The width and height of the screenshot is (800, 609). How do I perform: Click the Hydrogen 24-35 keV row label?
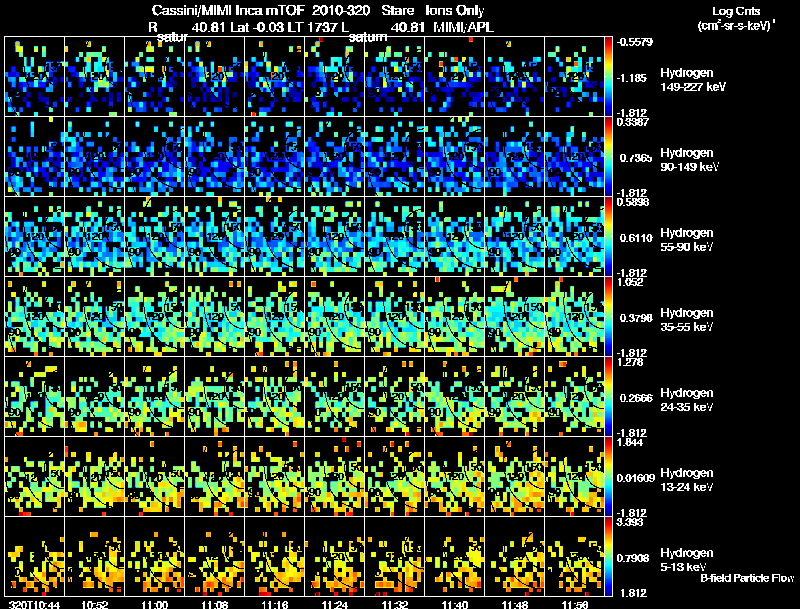[687, 400]
